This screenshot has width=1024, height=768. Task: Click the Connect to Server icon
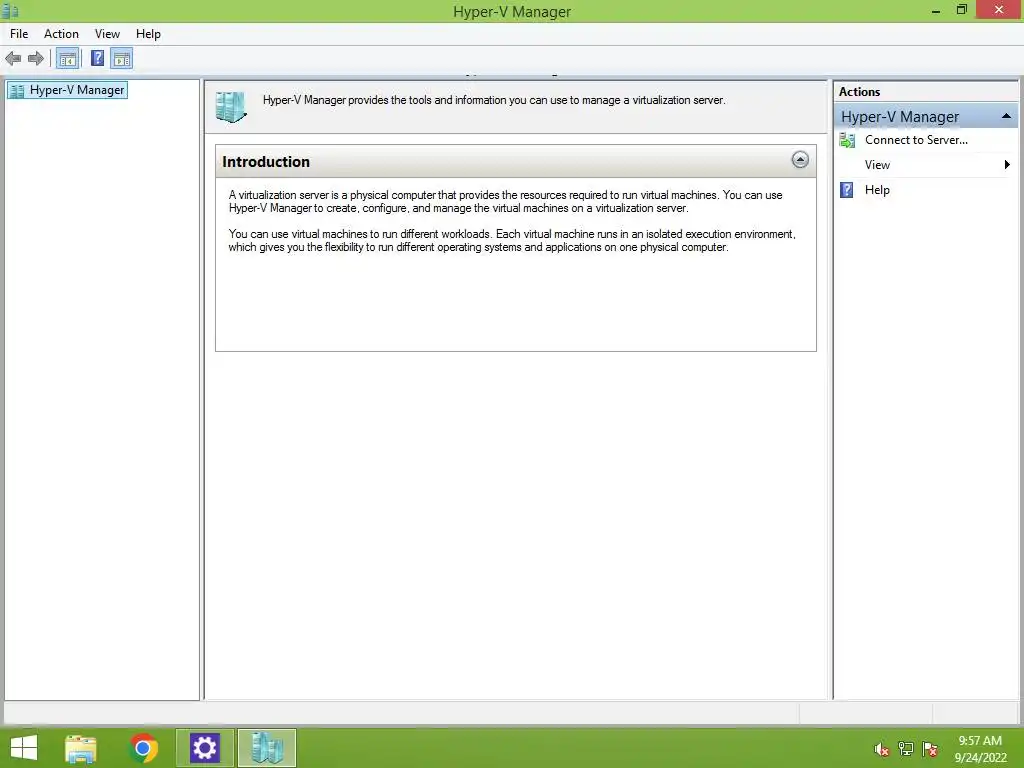tap(847, 140)
